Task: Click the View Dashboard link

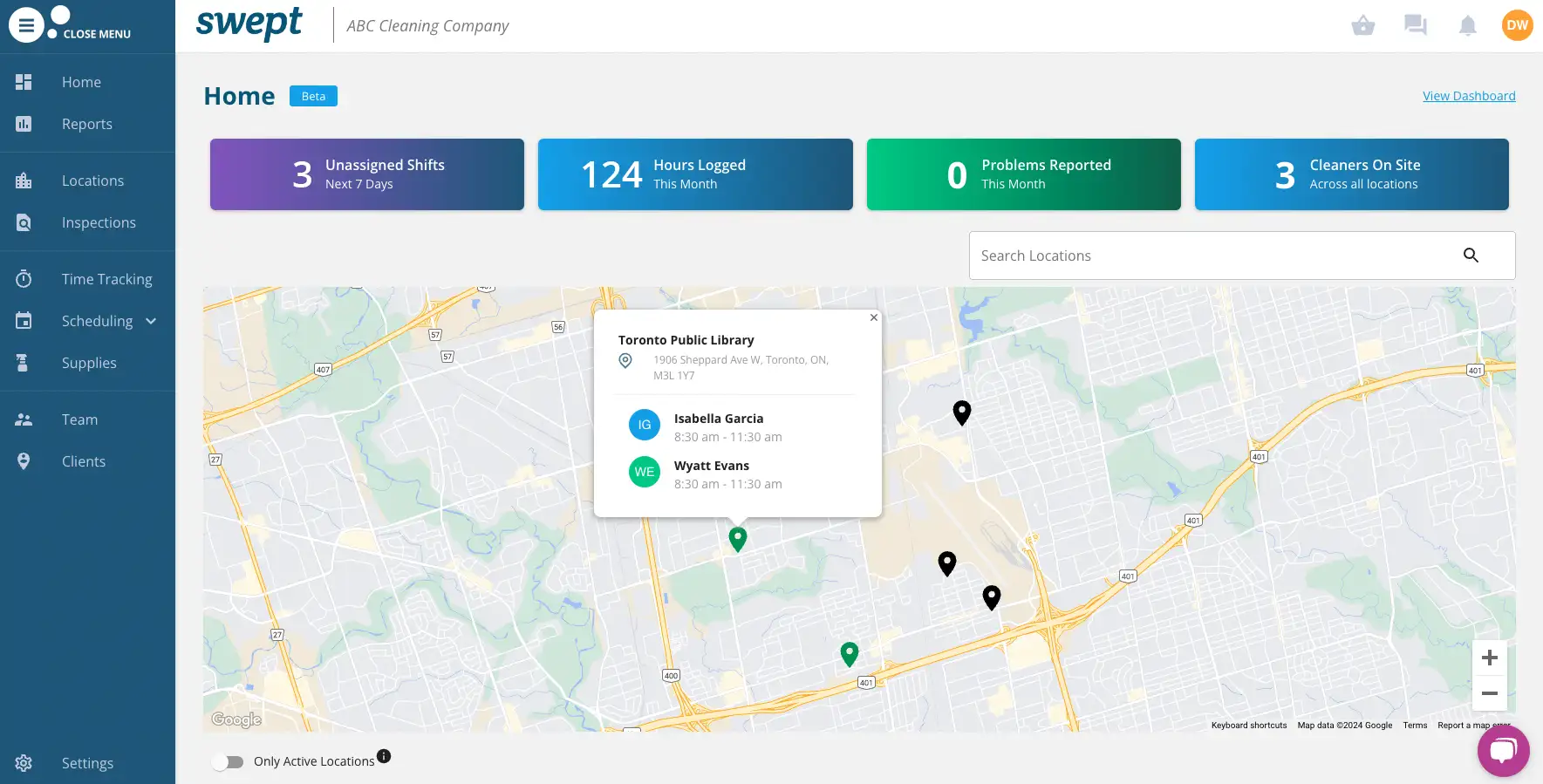Action: 1469,96
